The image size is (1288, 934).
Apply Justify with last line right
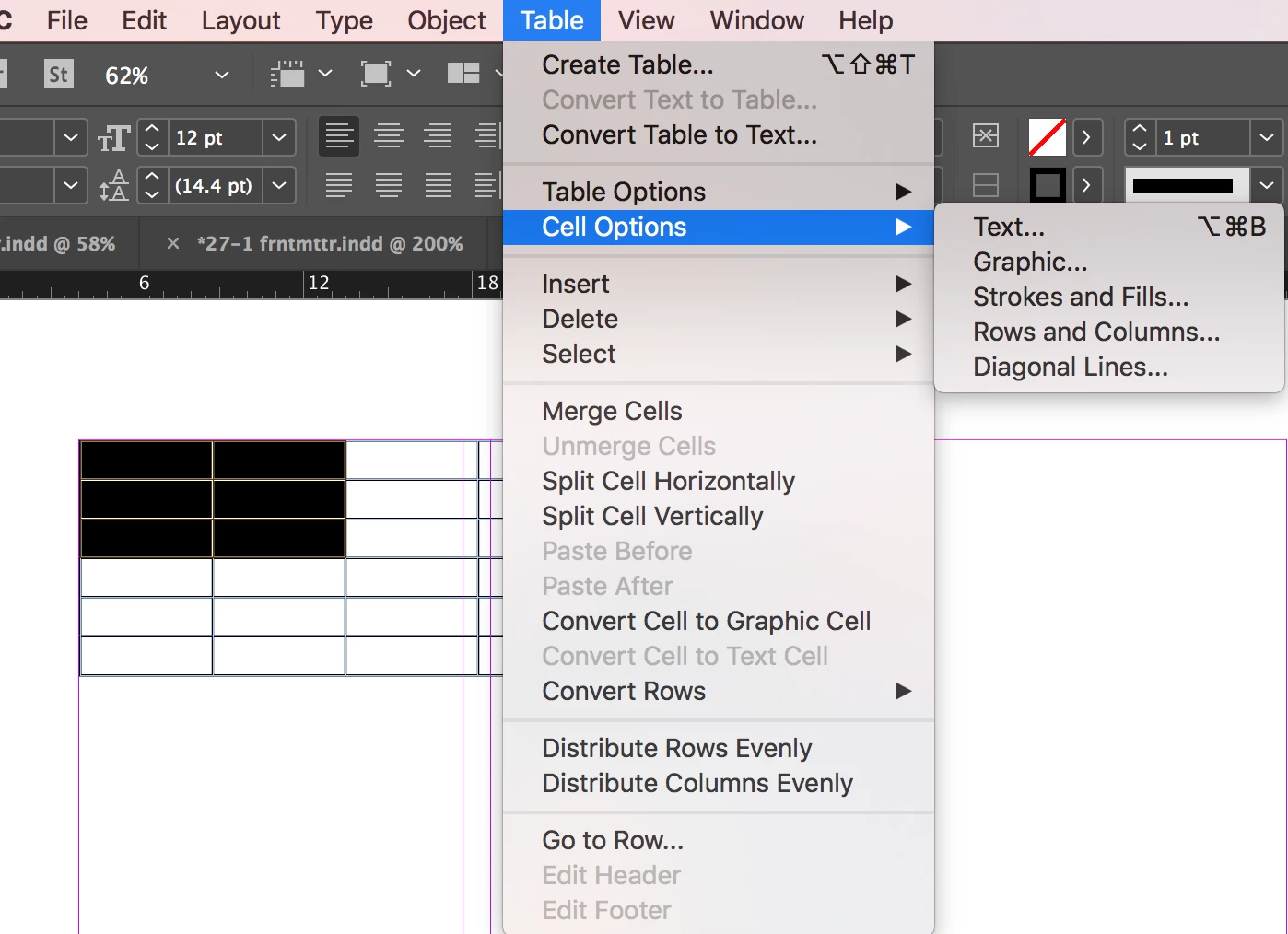coord(439,185)
